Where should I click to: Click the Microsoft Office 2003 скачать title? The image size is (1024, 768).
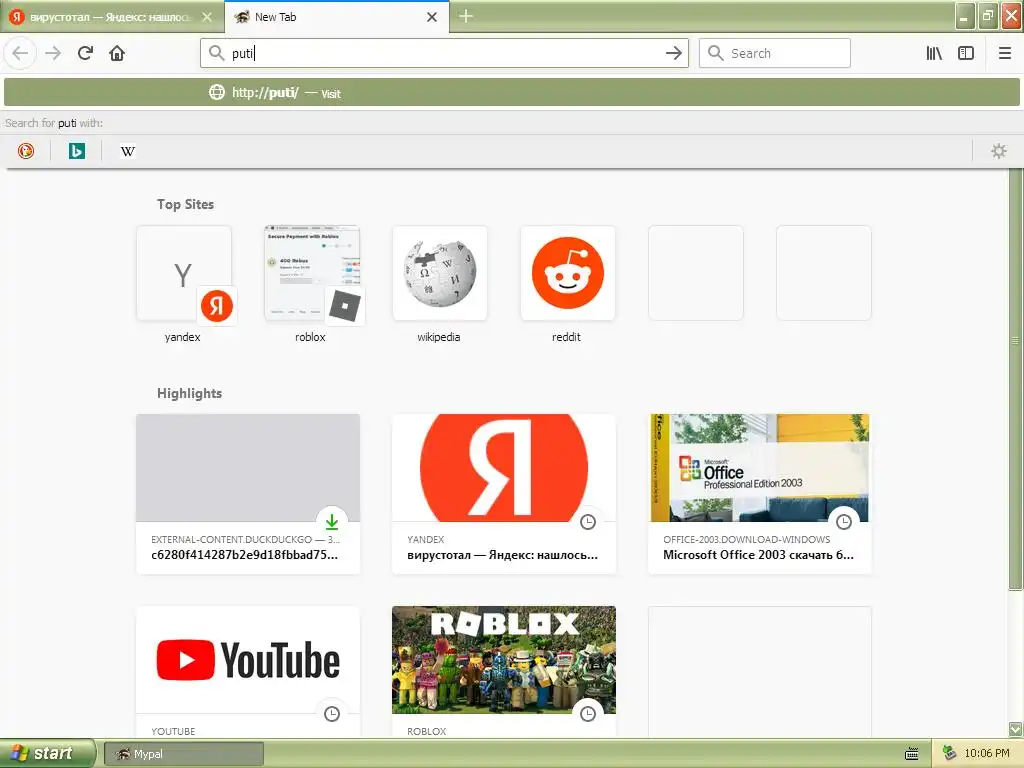[x=758, y=555]
